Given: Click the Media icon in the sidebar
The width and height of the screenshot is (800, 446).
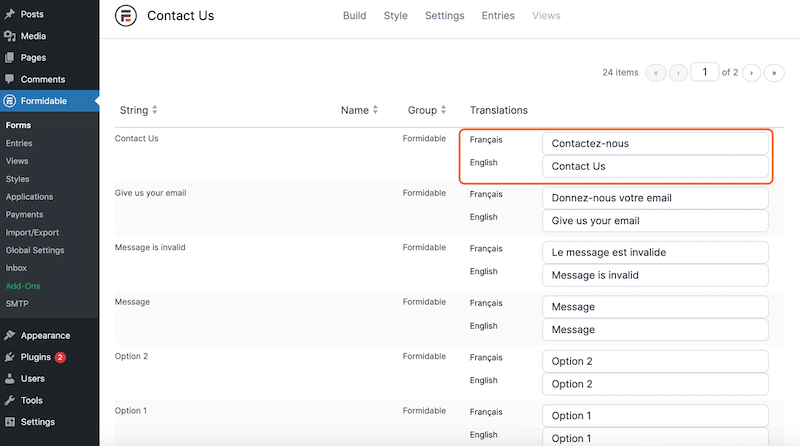Looking at the screenshot, I should [10, 36].
